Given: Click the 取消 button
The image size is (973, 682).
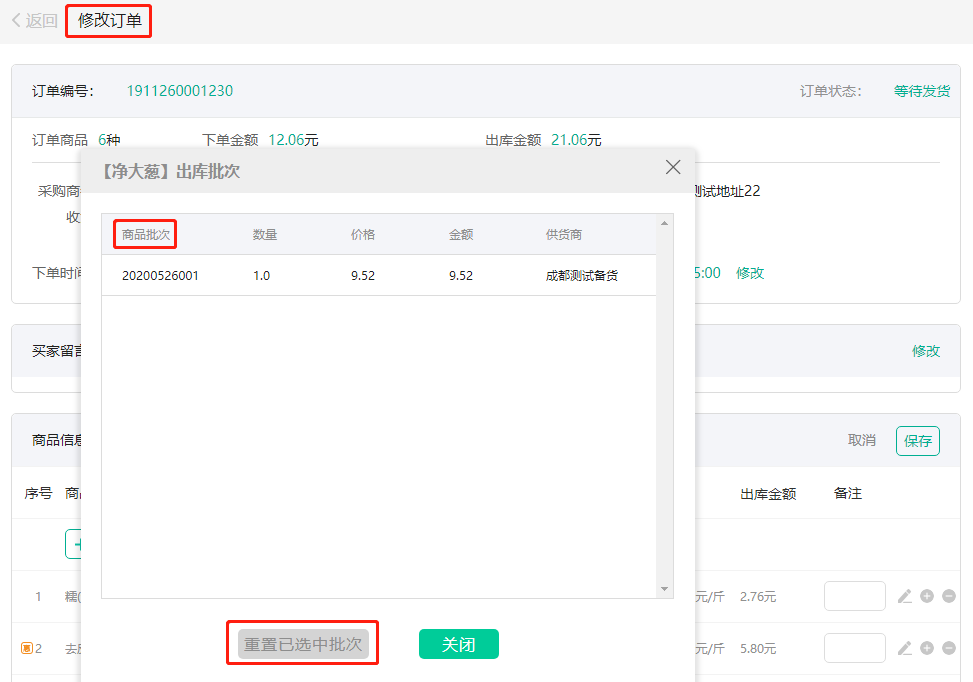Looking at the screenshot, I should tap(861, 440).
